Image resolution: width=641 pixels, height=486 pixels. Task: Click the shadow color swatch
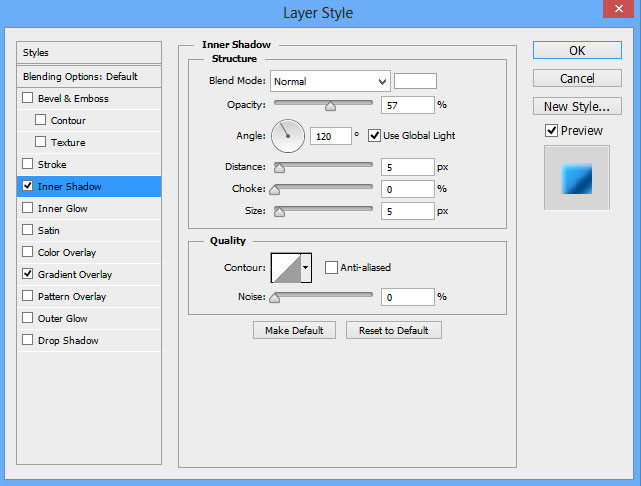coord(415,81)
